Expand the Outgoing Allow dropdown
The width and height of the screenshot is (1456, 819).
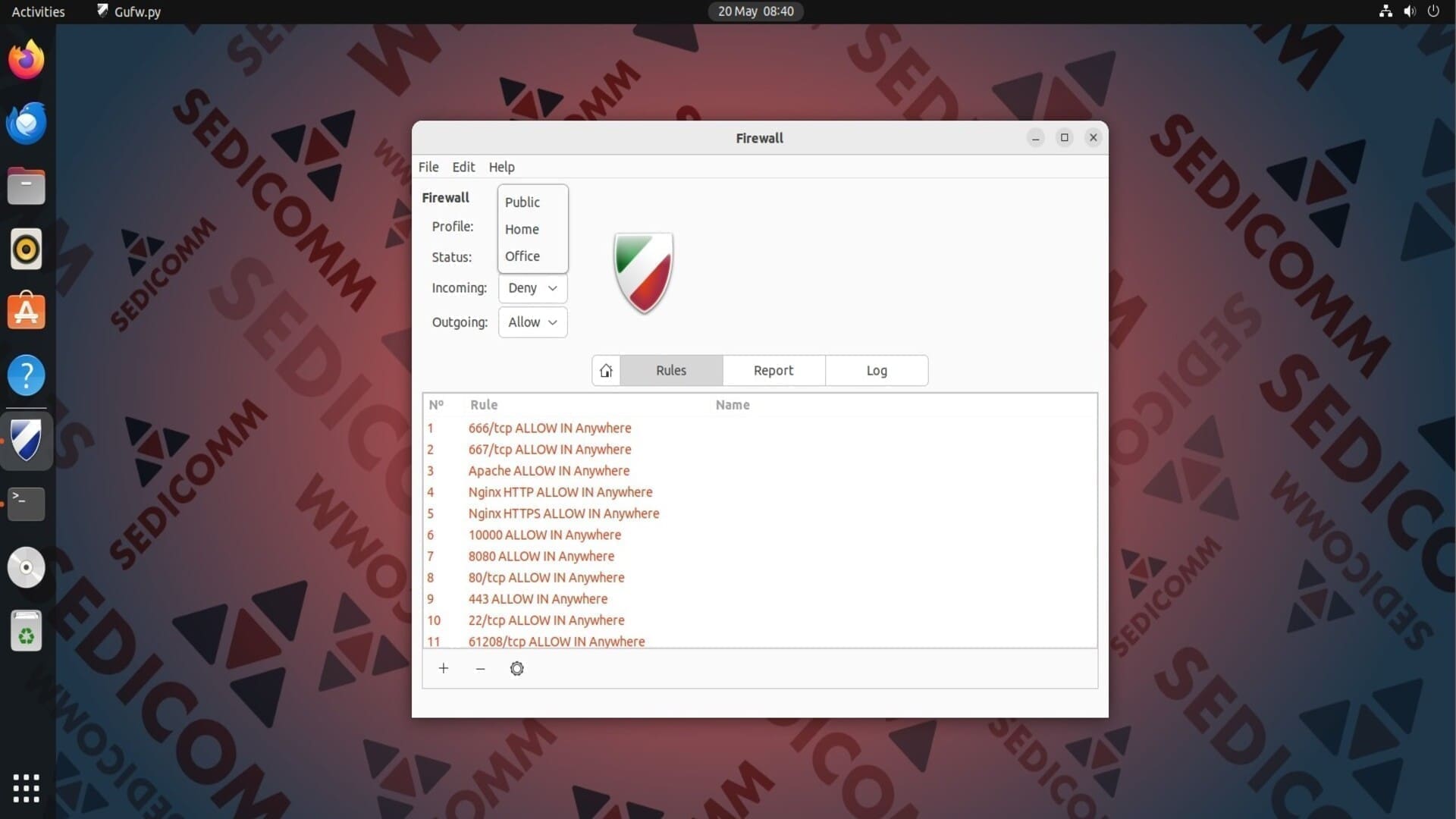tap(532, 322)
